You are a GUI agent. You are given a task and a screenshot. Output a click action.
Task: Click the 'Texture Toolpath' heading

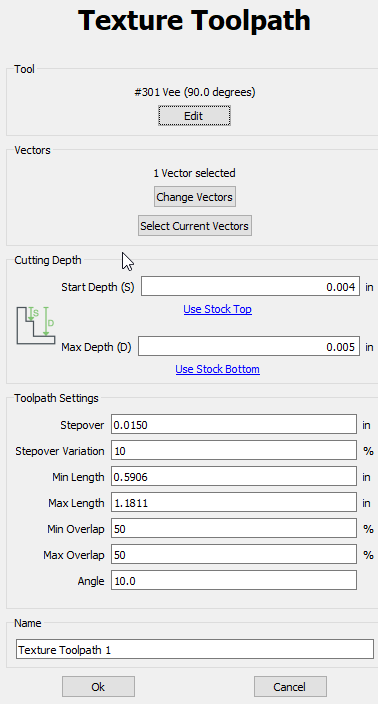pos(194,20)
